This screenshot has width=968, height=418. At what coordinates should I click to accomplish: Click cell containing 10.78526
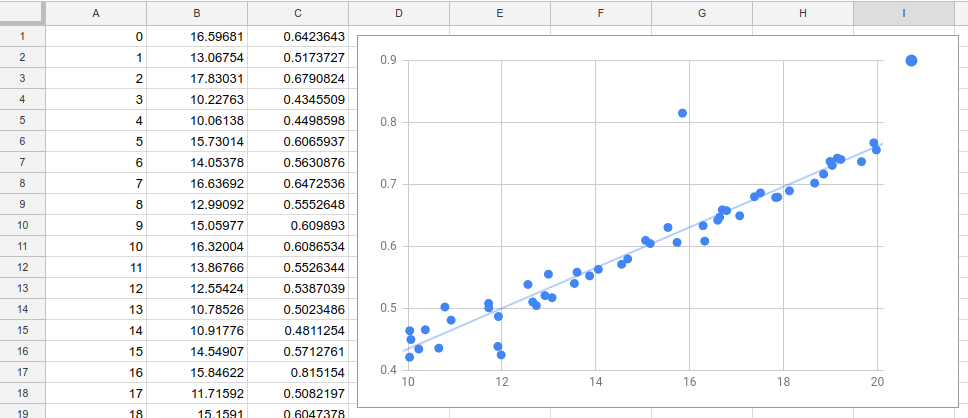tap(197, 309)
